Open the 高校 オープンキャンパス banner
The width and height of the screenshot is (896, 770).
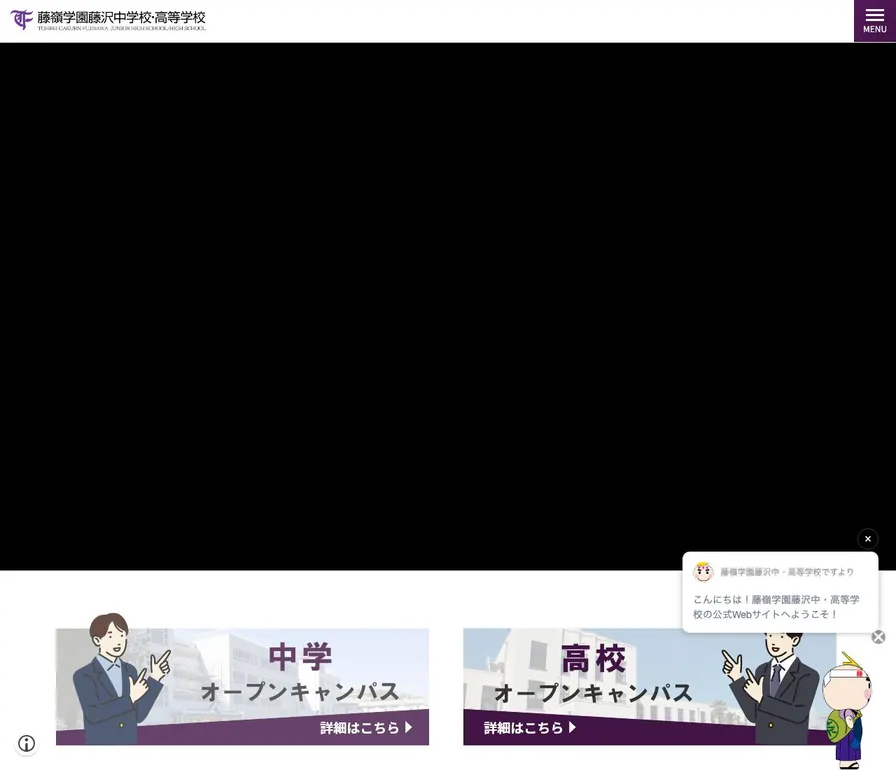click(x=650, y=686)
